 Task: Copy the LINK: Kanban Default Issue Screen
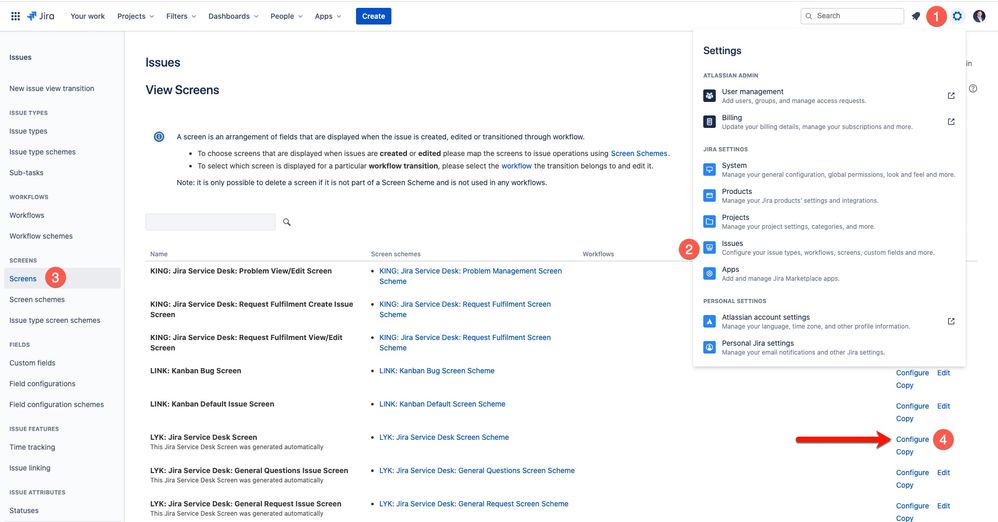(x=904, y=419)
